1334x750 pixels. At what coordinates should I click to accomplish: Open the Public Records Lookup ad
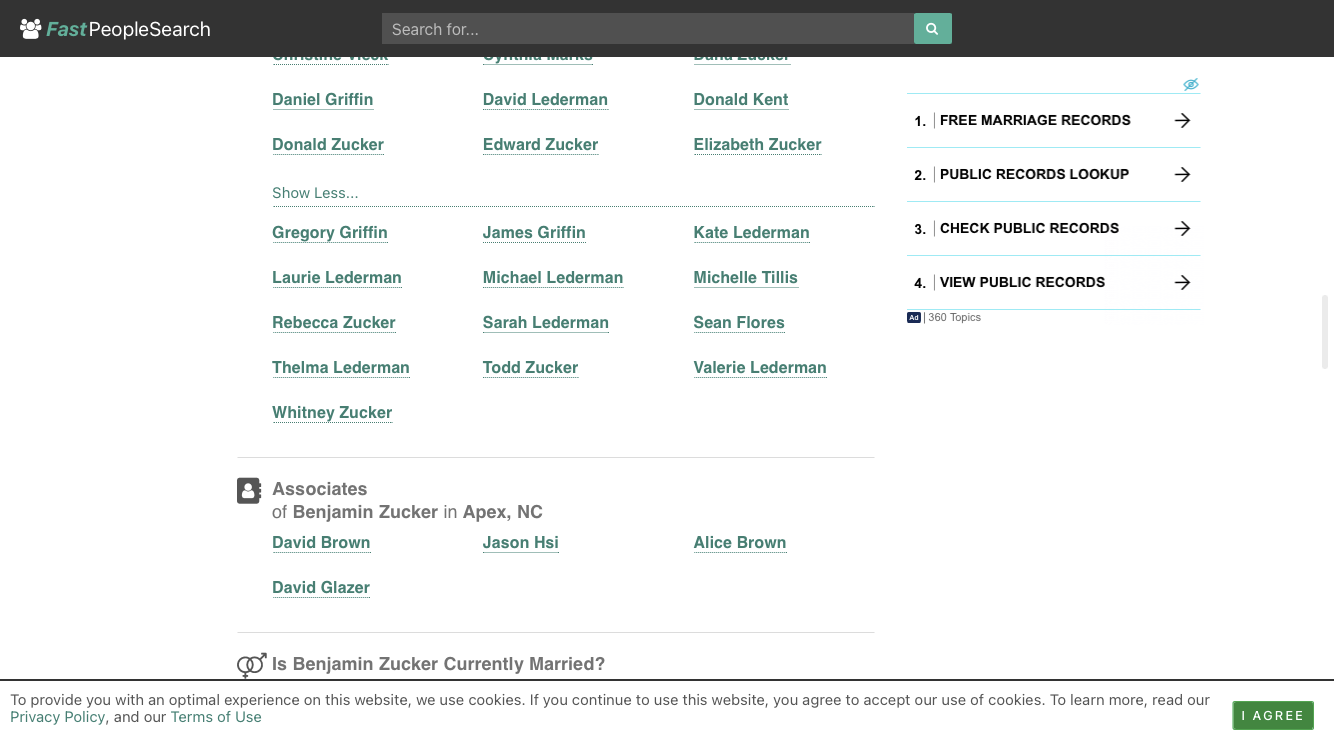click(1053, 174)
